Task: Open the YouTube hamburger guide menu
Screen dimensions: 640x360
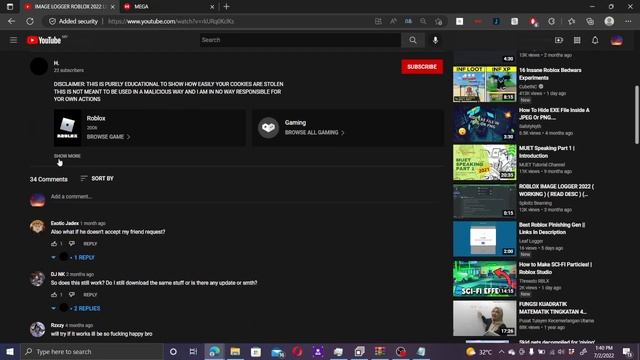Action: 13,40
